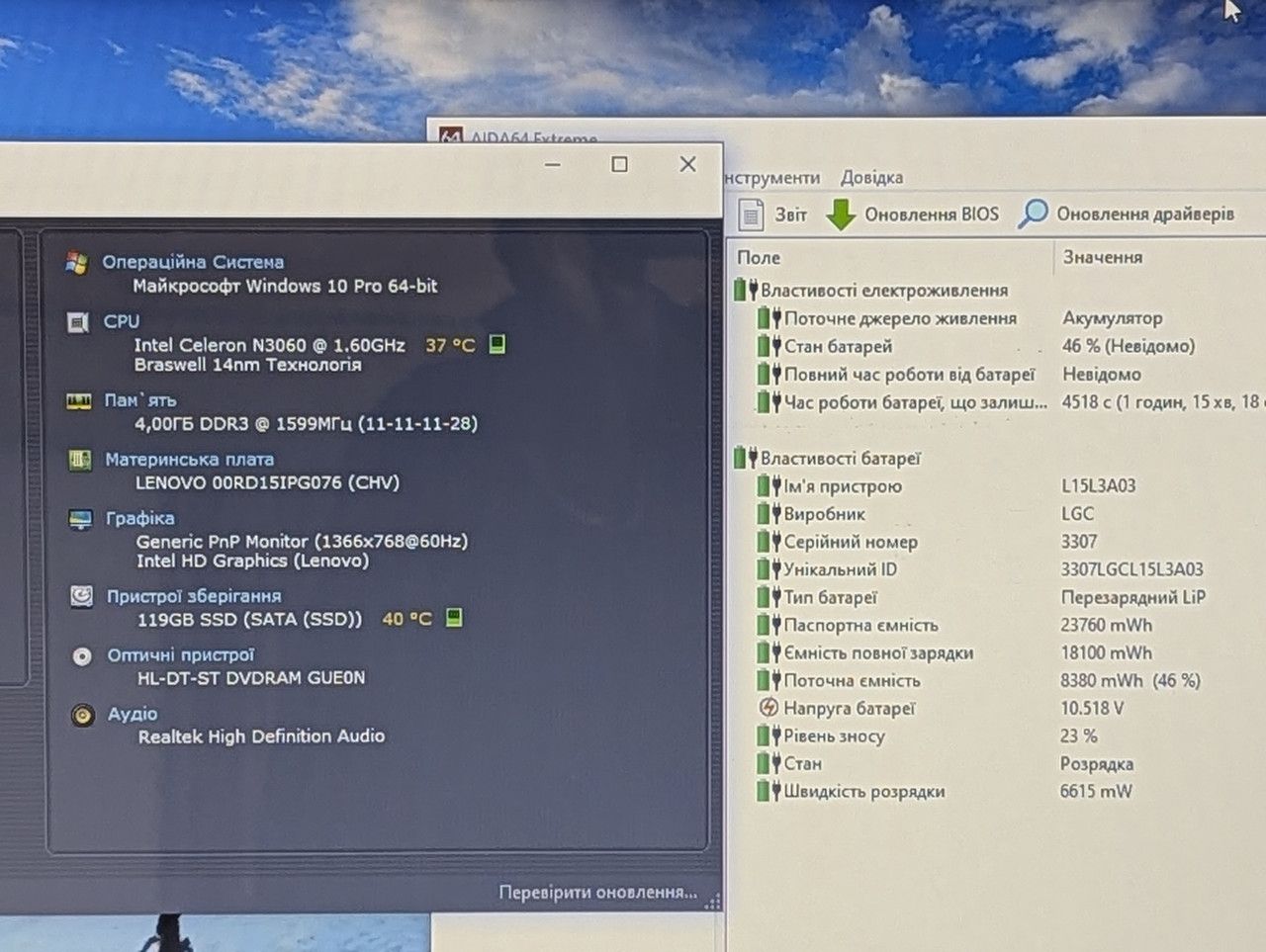The image size is (1266, 952).
Task: Click the Перевірити оновлення link
Action: coord(597,893)
